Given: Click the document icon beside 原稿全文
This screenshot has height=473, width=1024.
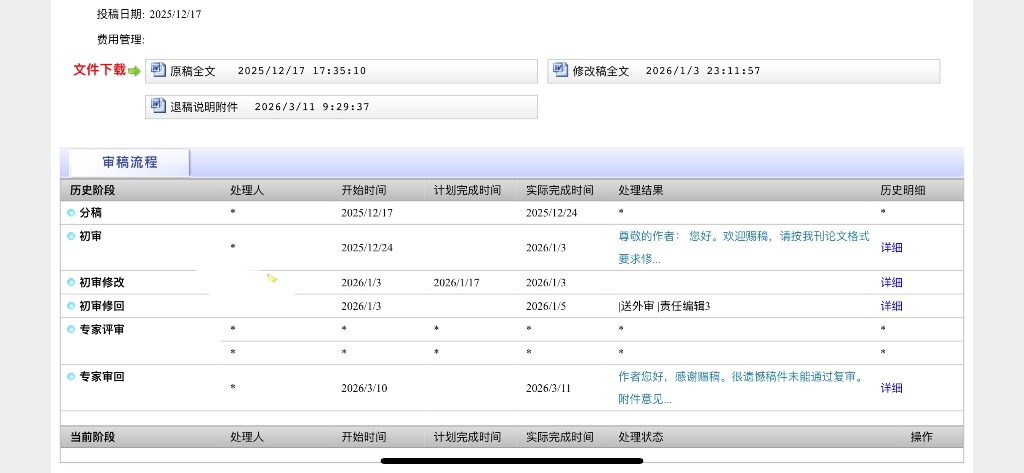Looking at the screenshot, I should 158,71.
